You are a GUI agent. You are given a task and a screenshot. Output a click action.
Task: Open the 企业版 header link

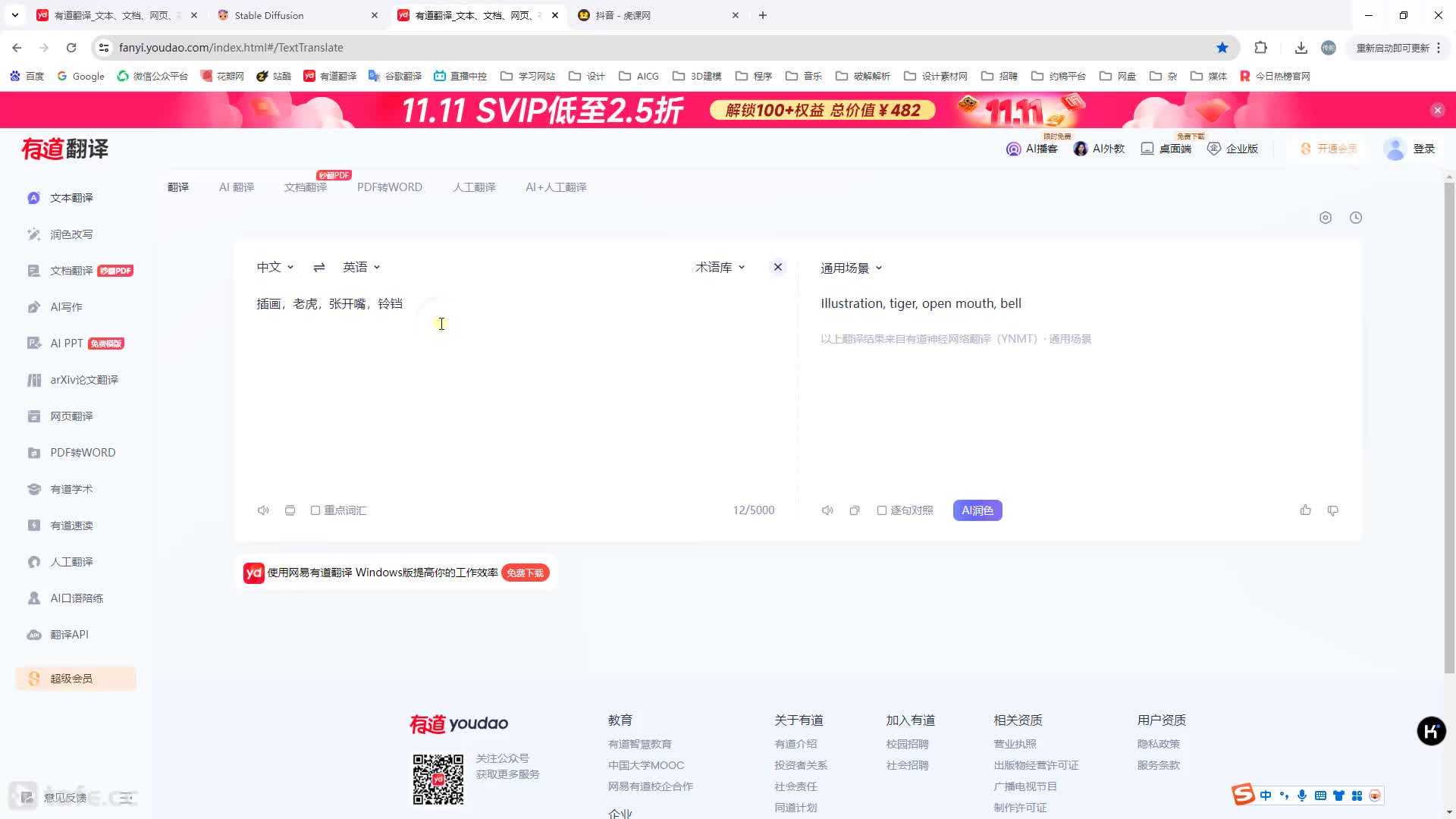pos(1232,149)
